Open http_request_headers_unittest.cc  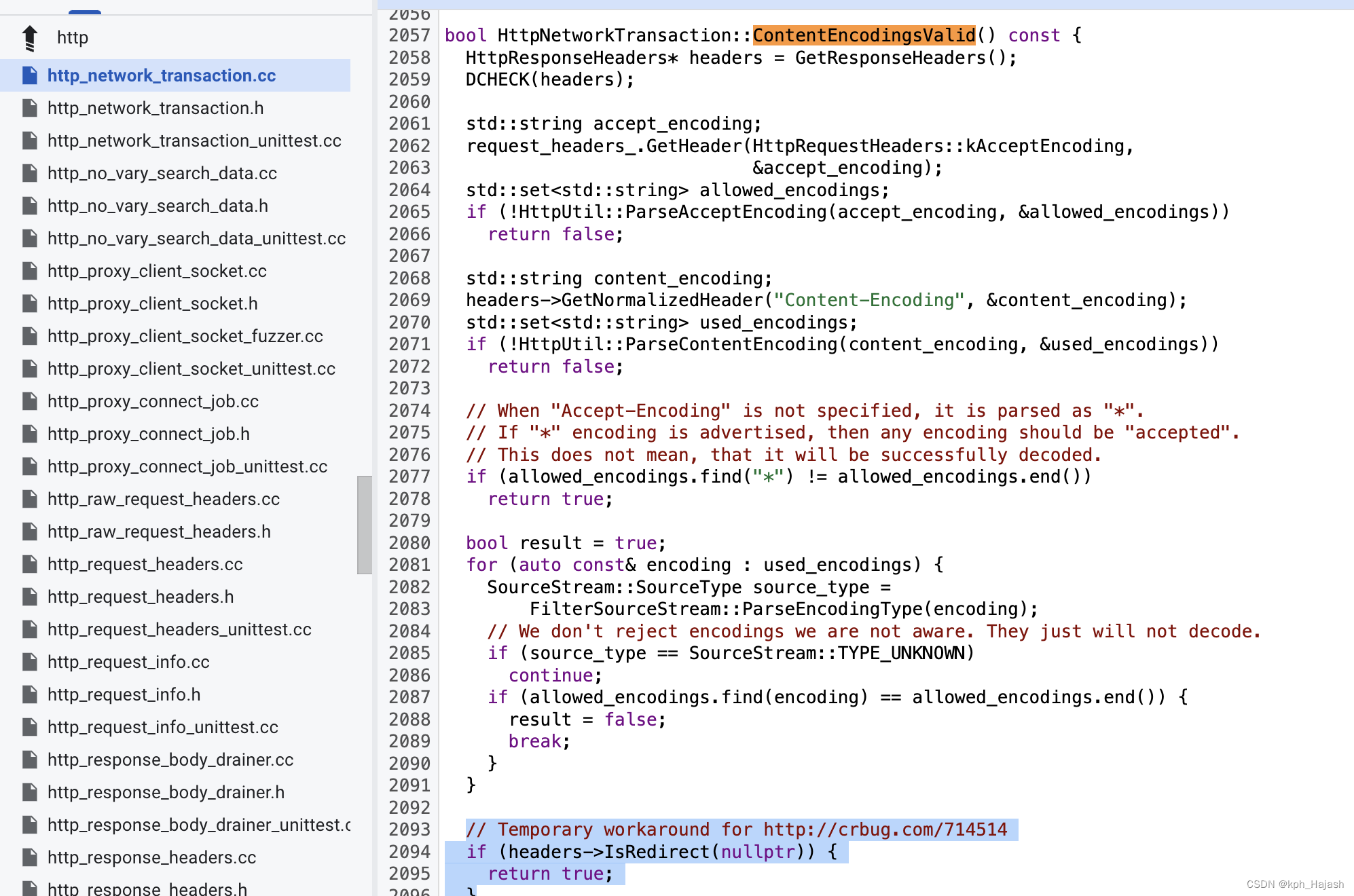tap(179, 629)
